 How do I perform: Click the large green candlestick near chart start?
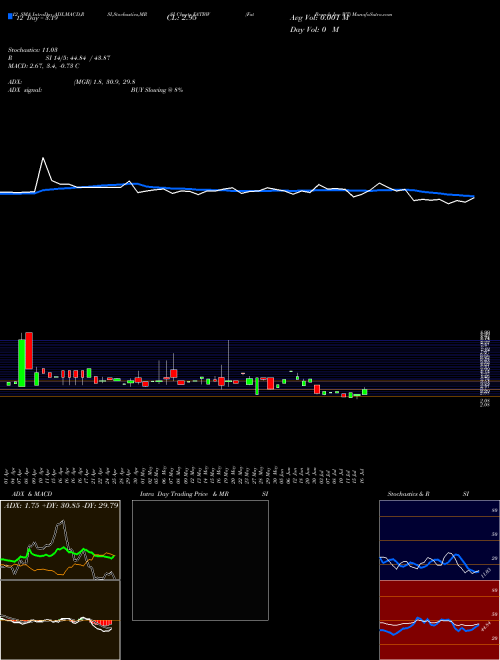[21, 362]
